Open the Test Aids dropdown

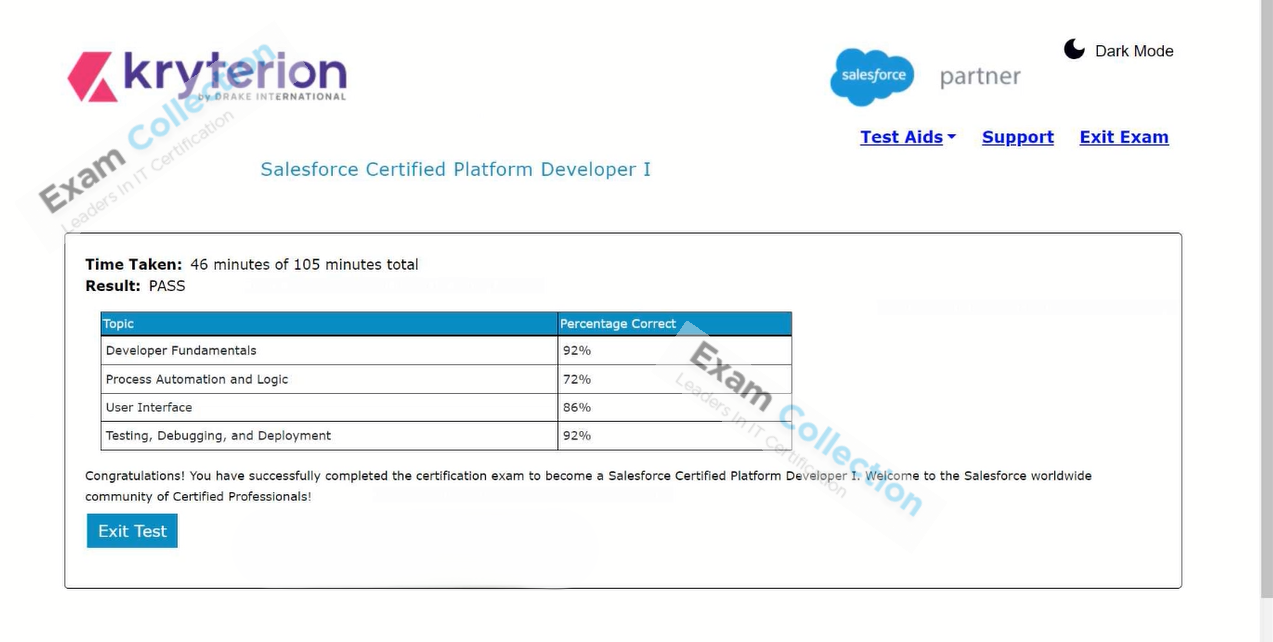click(x=908, y=137)
